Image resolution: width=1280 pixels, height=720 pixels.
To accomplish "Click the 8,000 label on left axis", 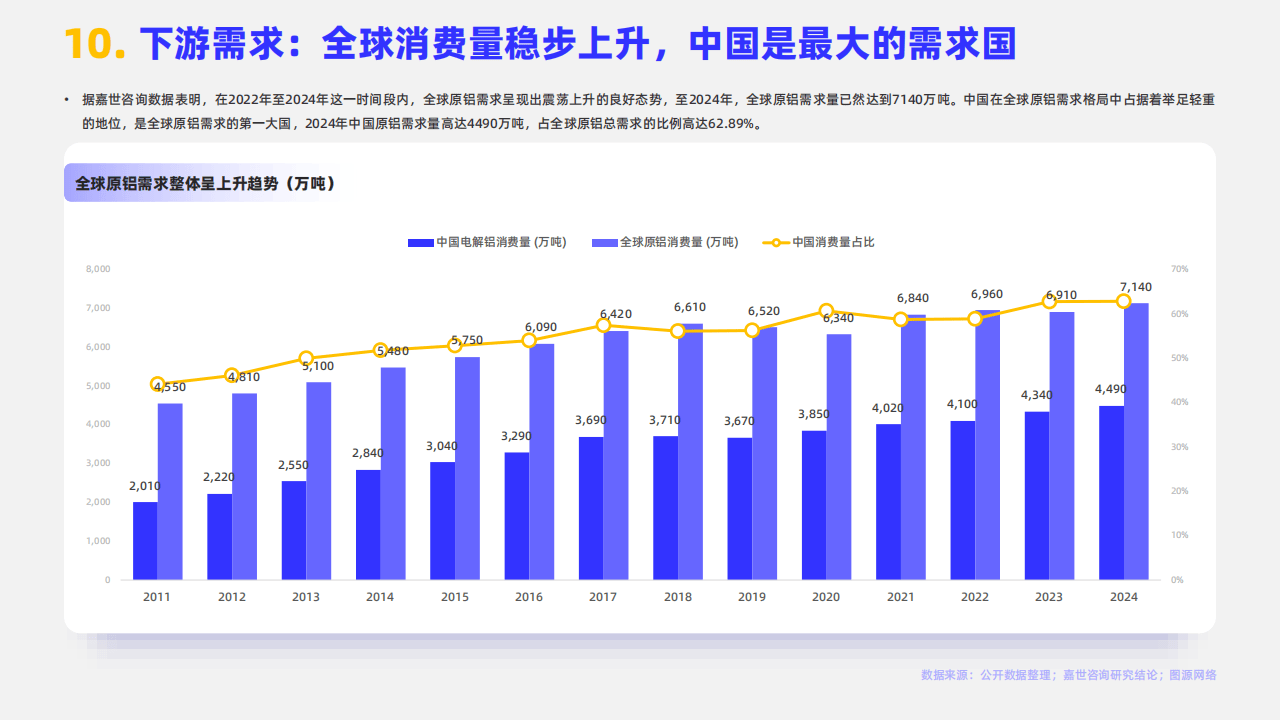I will pyautogui.click(x=98, y=269).
